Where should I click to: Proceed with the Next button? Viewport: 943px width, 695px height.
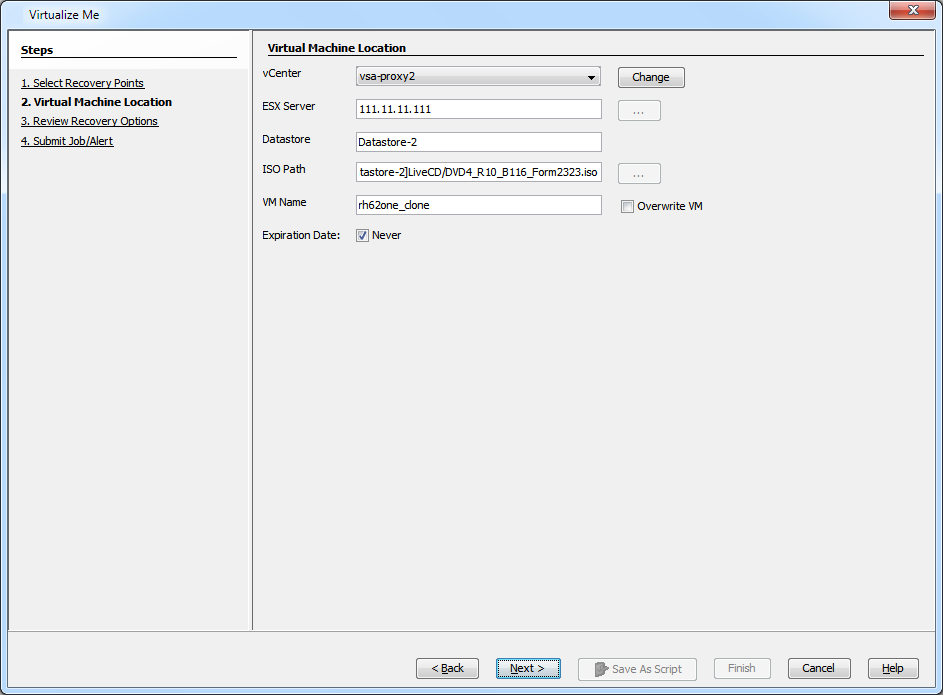click(x=527, y=668)
